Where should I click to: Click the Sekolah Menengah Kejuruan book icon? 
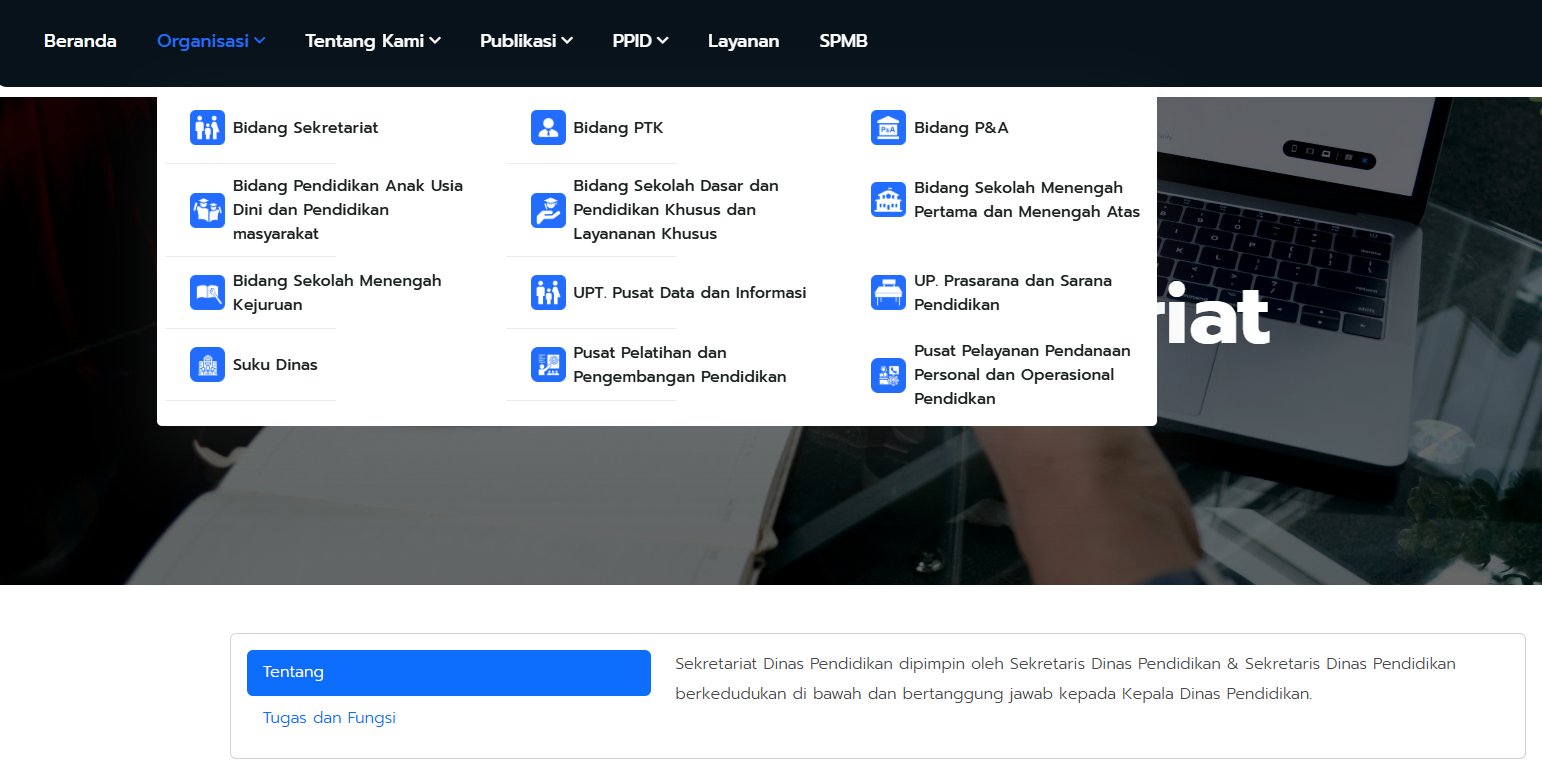207,293
